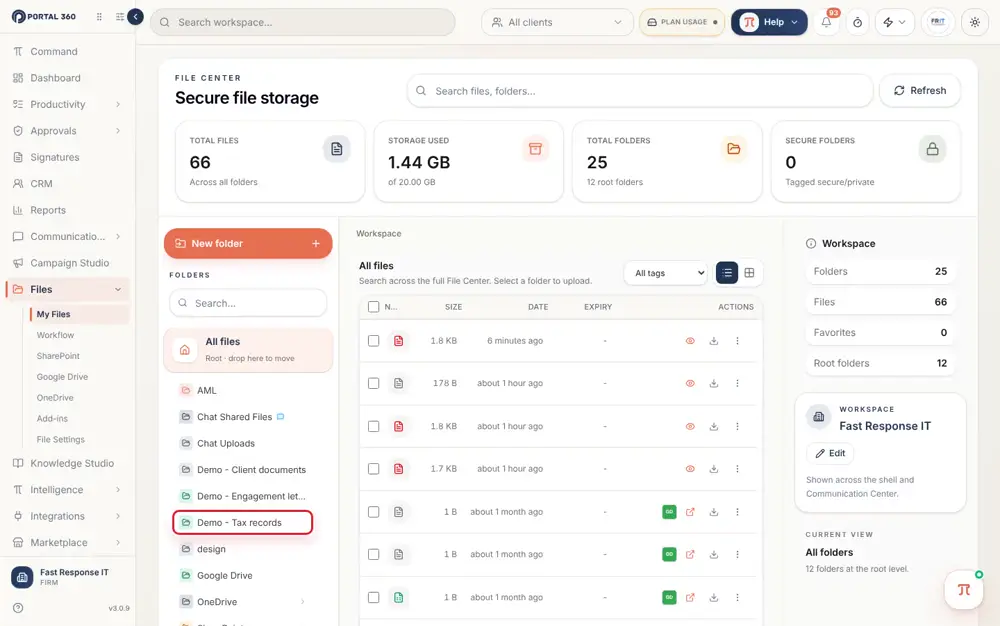Click the Search files, folders field

pos(640,91)
